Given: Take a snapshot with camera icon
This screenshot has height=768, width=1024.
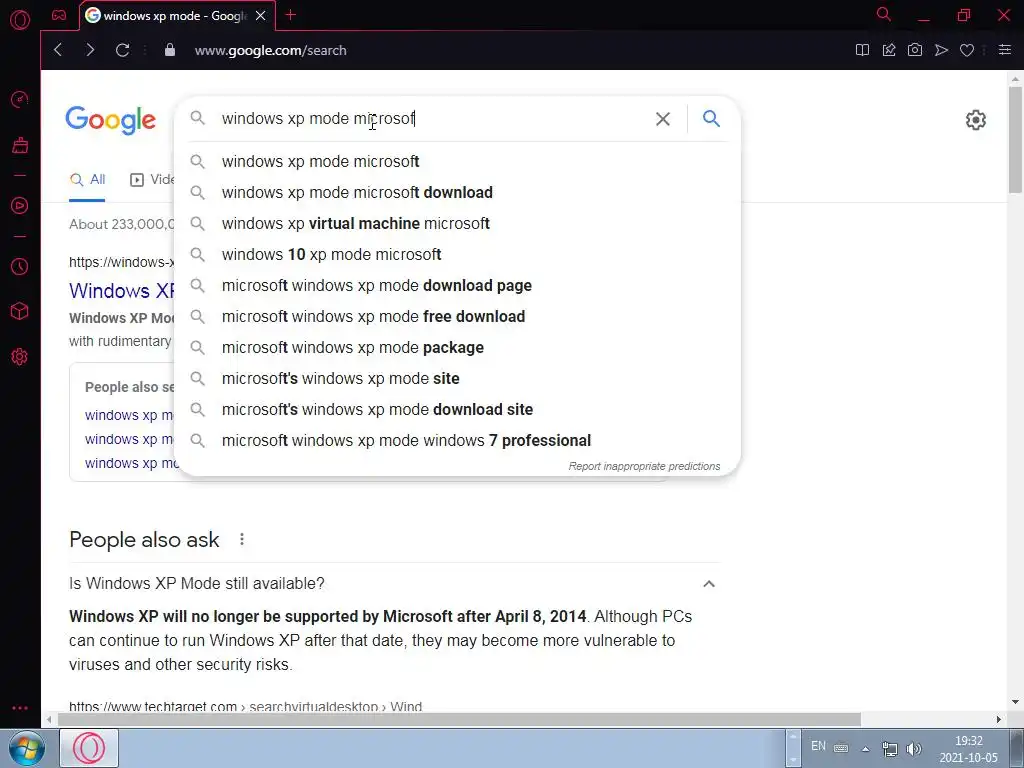Looking at the screenshot, I should 915,50.
